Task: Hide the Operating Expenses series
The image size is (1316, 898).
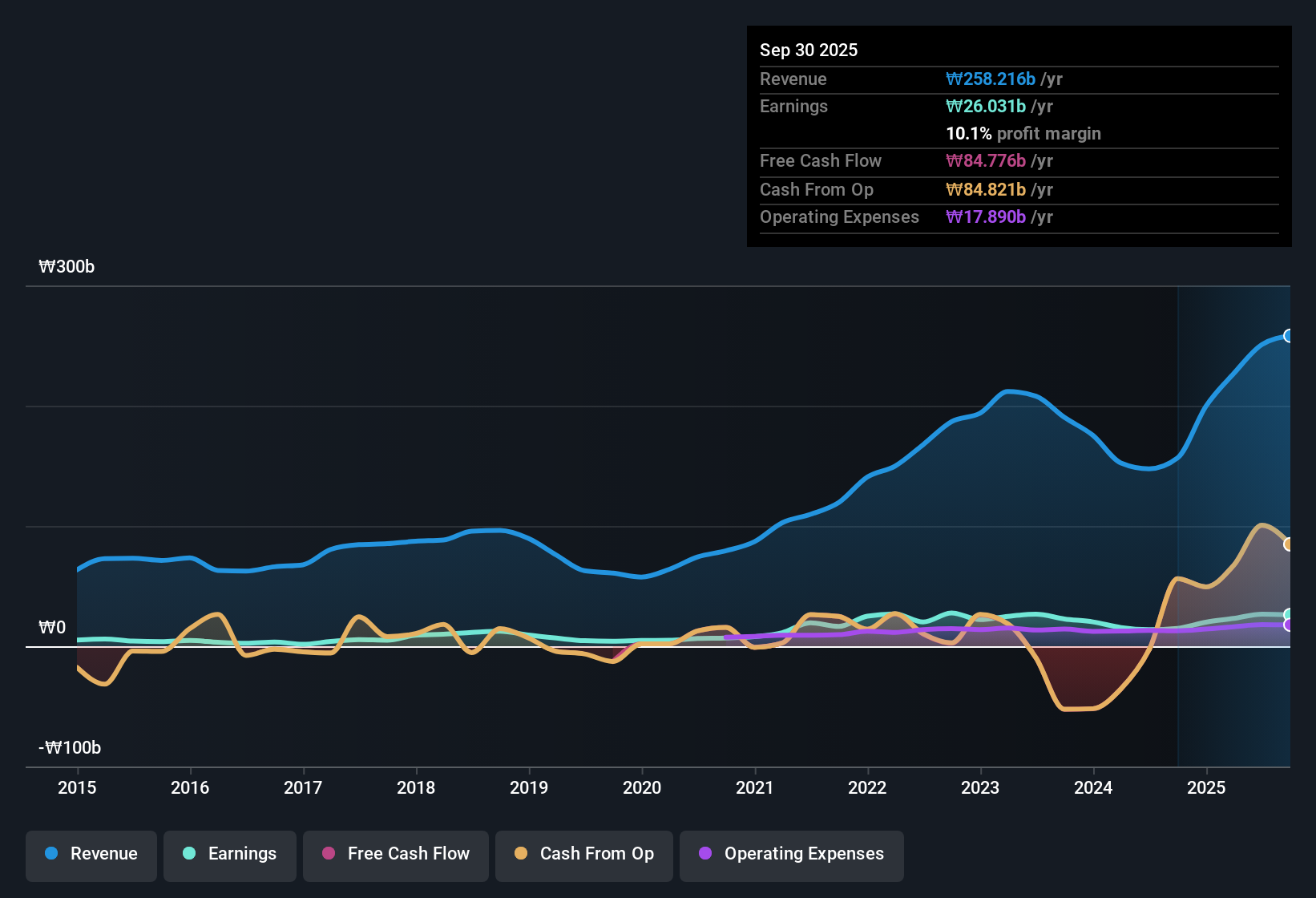Action: coord(791,854)
